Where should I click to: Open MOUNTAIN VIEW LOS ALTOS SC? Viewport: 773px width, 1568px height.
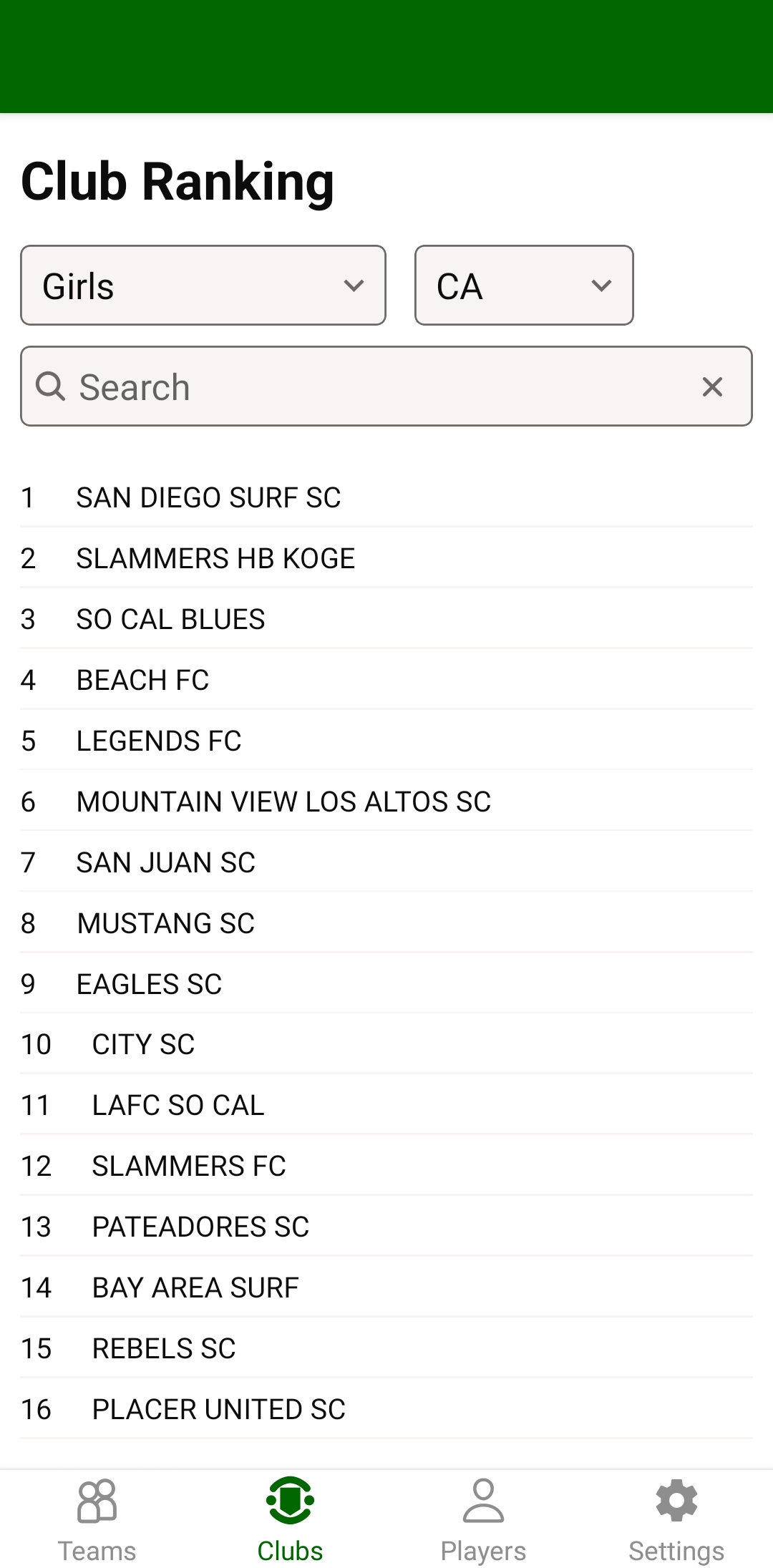tap(283, 802)
